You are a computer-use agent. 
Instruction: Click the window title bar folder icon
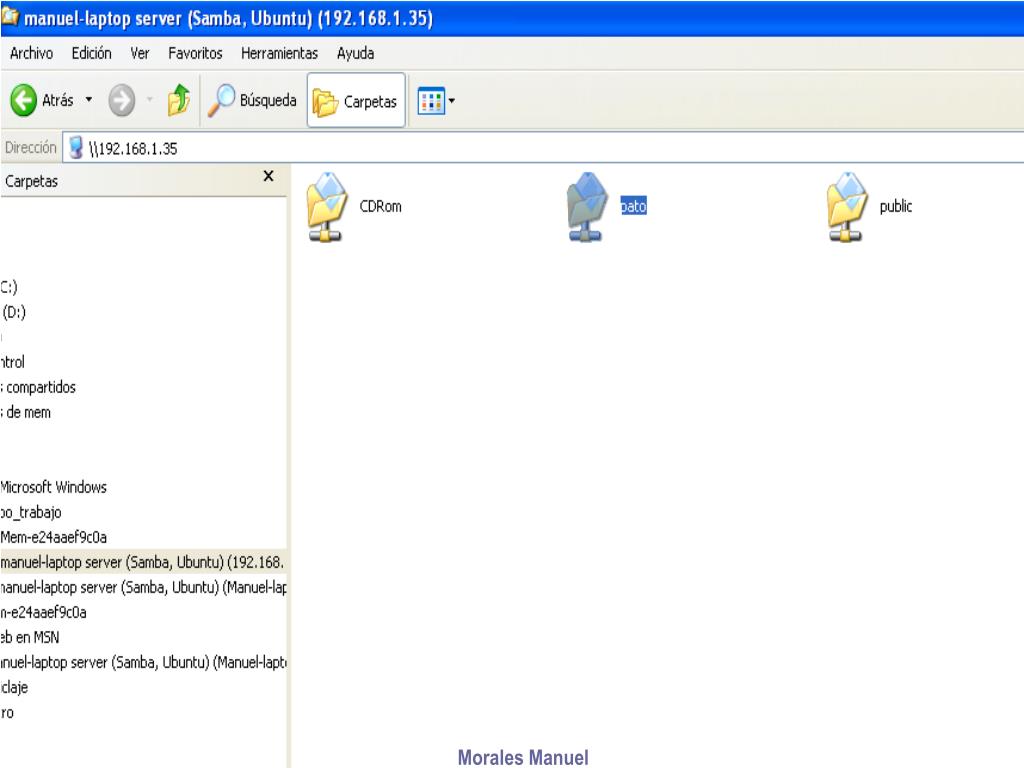tap(10, 16)
